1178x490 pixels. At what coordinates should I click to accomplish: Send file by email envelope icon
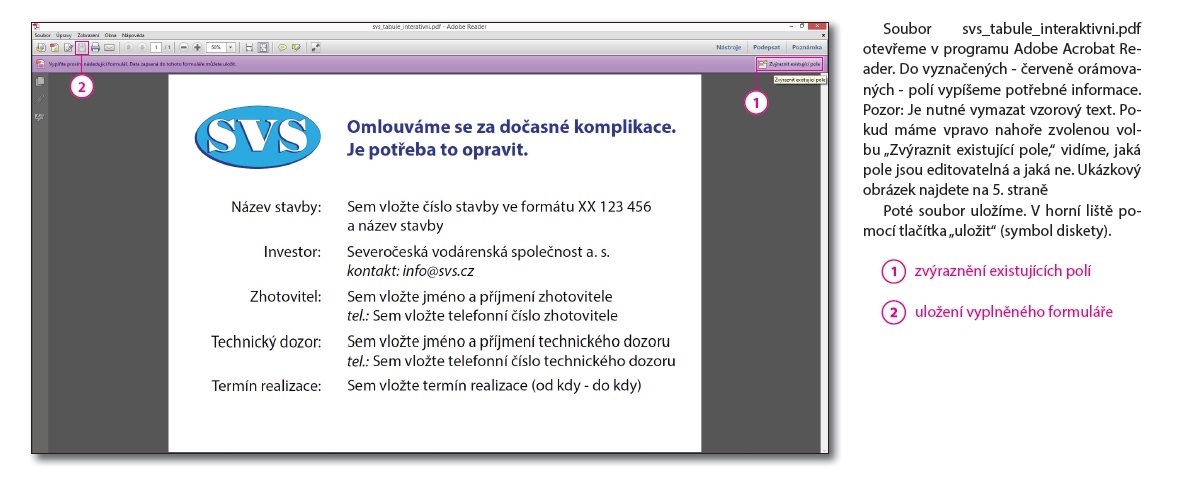tap(109, 47)
